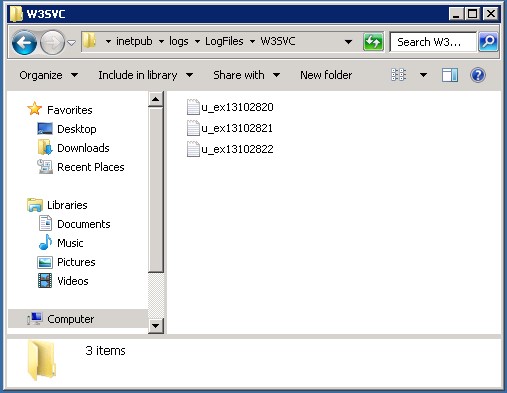Click the Pictures library icon
Viewport: 507px width, 393px height.
[45, 262]
